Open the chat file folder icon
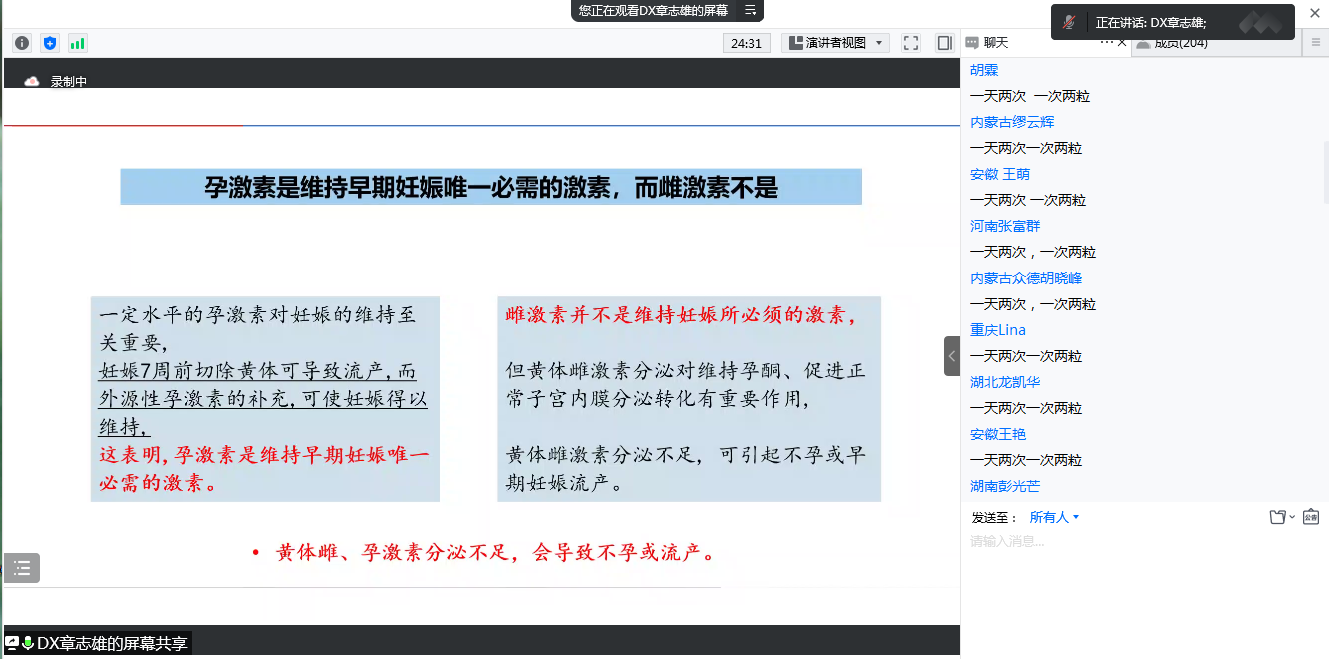 (1277, 517)
